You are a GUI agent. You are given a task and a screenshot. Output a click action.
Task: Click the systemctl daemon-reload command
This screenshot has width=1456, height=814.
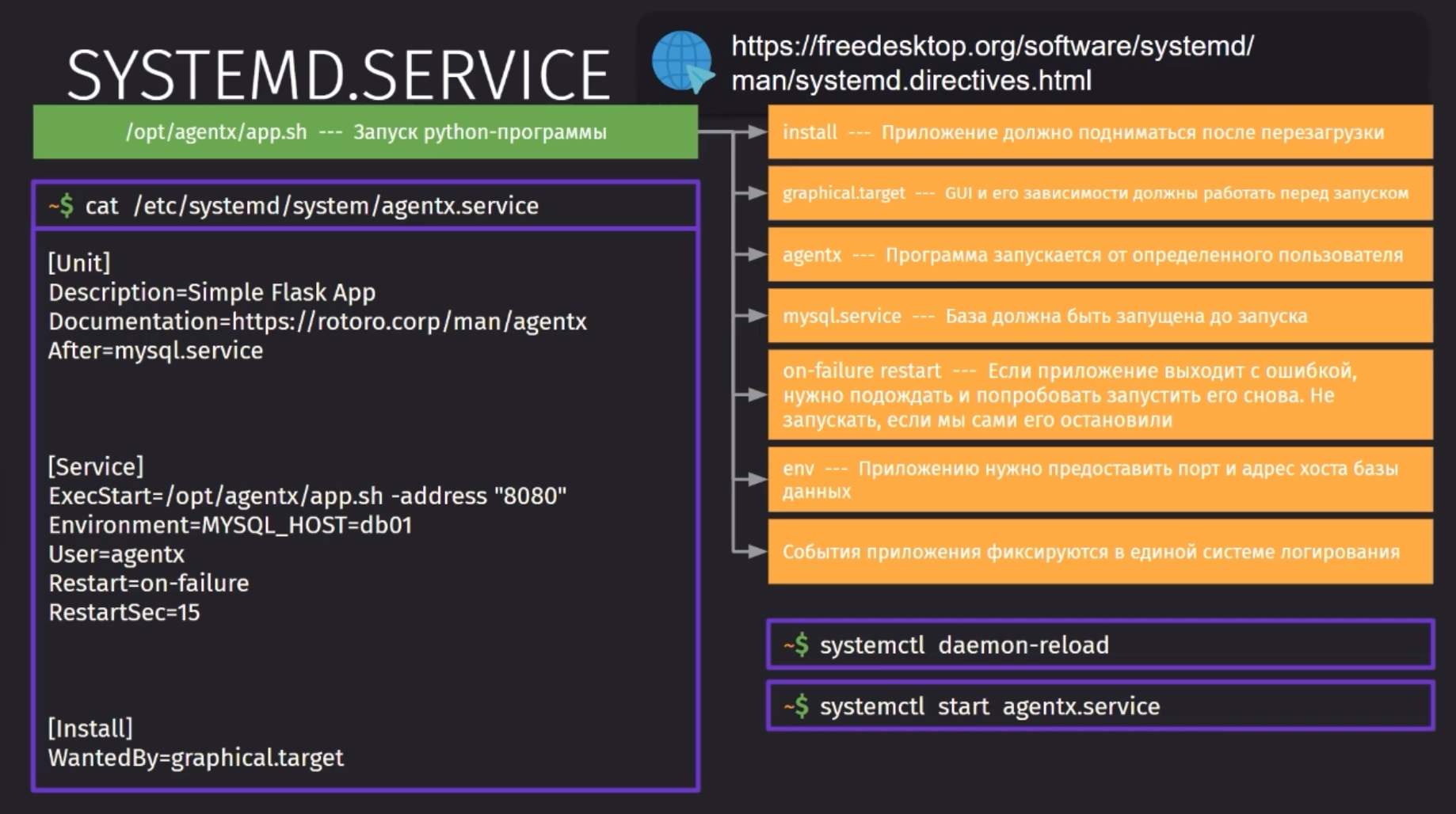(x=1100, y=645)
